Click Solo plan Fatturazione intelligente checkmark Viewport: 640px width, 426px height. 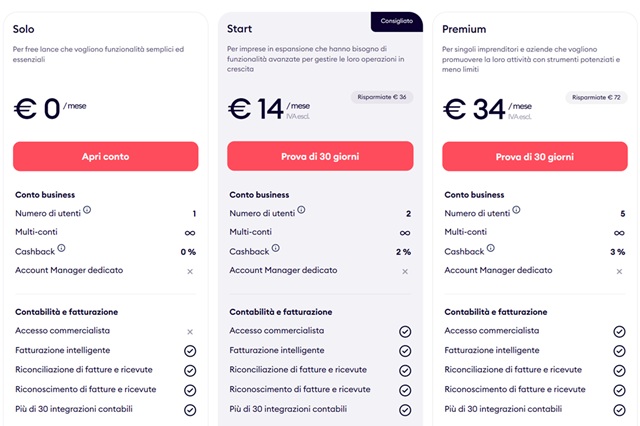(190, 351)
